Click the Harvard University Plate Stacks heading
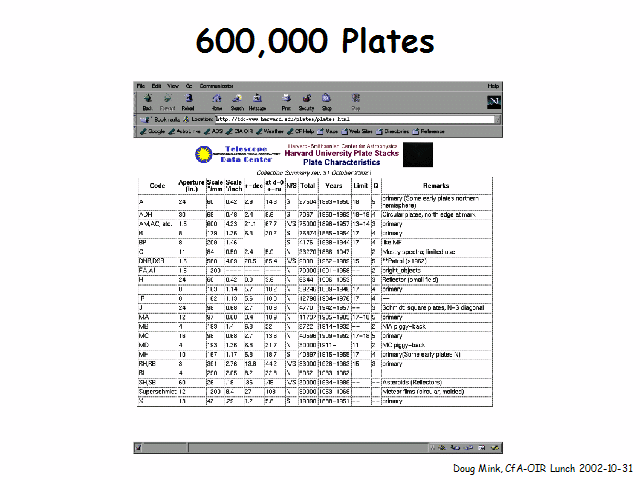The height and width of the screenshot is (480, 640). 342,153
